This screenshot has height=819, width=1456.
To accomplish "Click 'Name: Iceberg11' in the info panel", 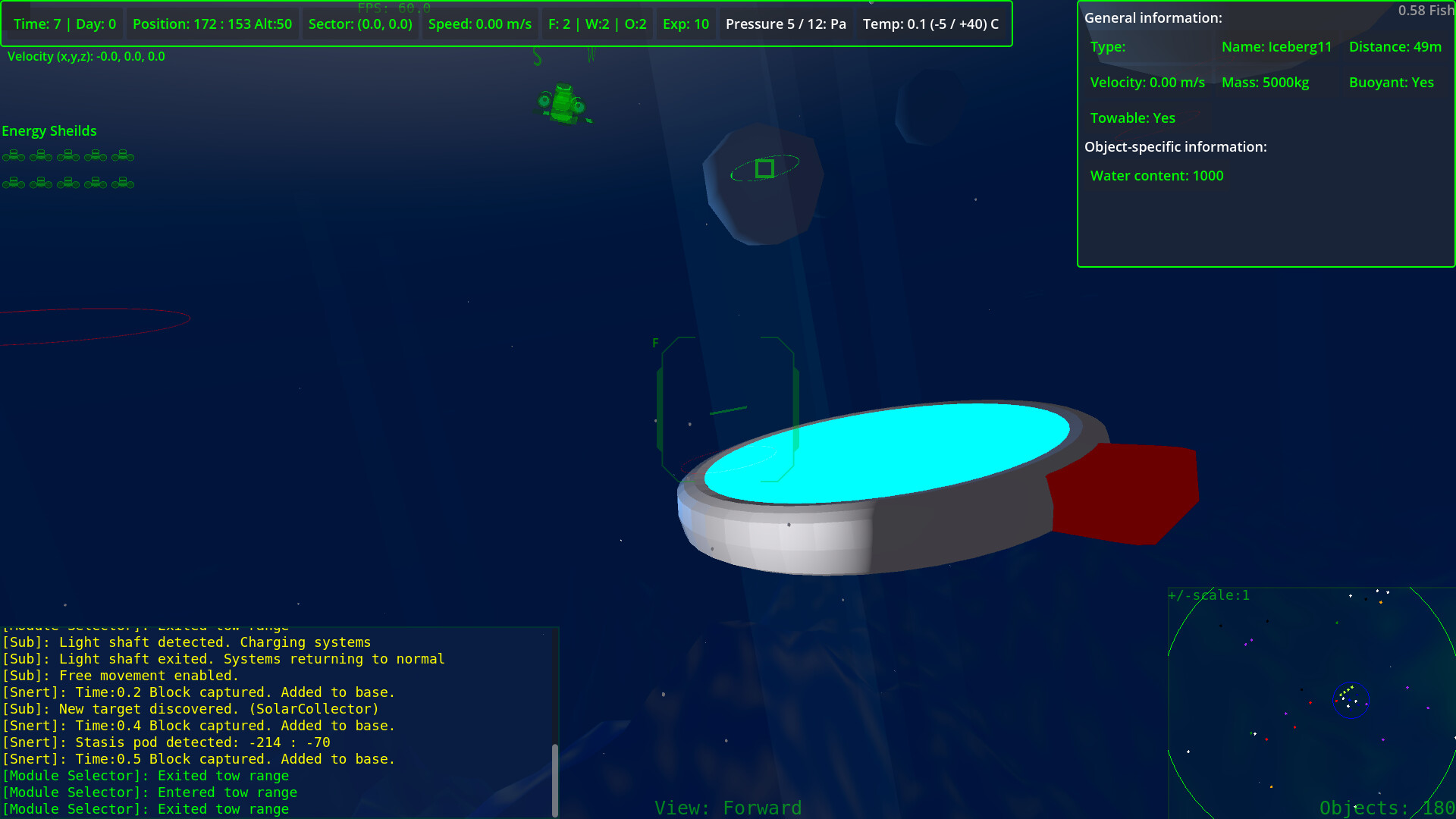I will (x=1277, y=47).
